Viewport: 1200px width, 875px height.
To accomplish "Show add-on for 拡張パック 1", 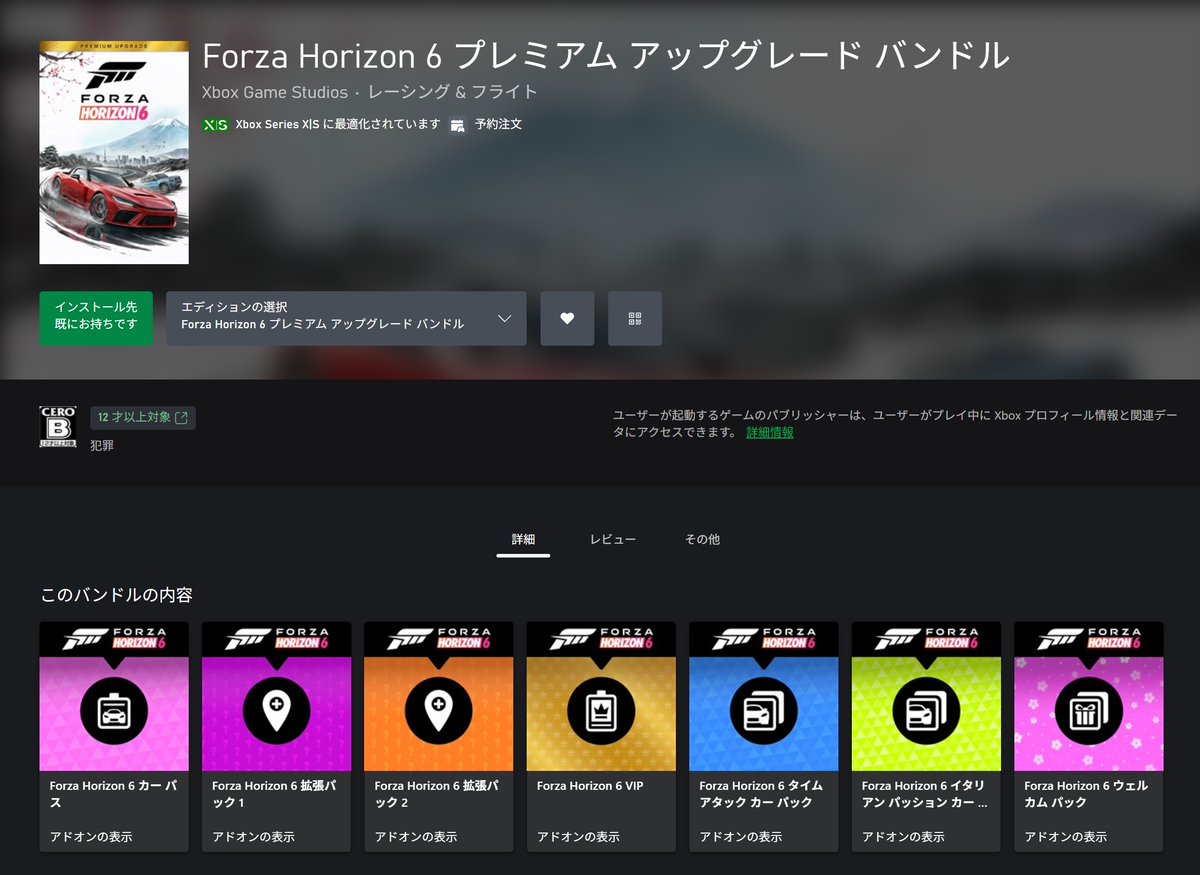I will tap(253, 836).
